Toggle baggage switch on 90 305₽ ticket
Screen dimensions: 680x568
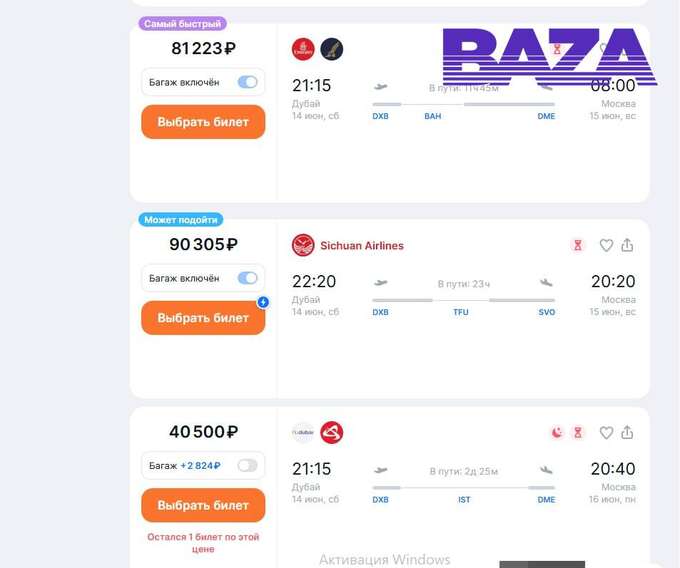coord(248,278)
